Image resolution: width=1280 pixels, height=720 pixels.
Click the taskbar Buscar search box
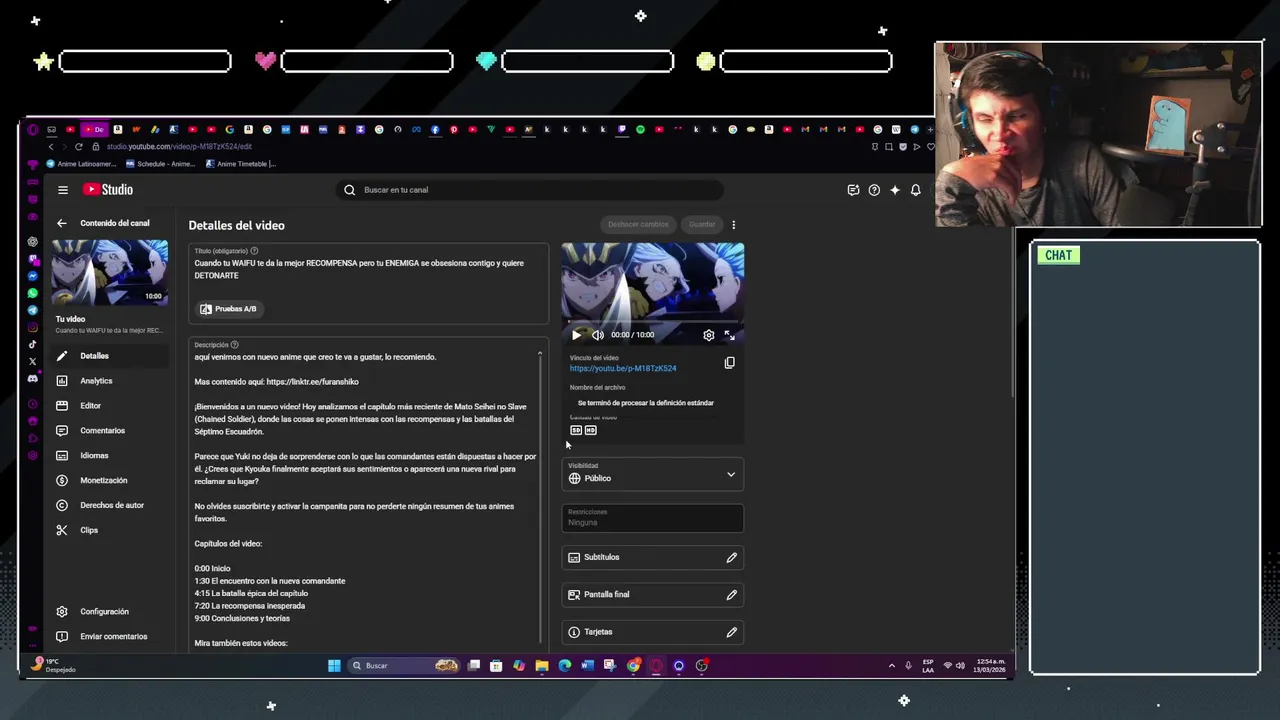point(404,666)
